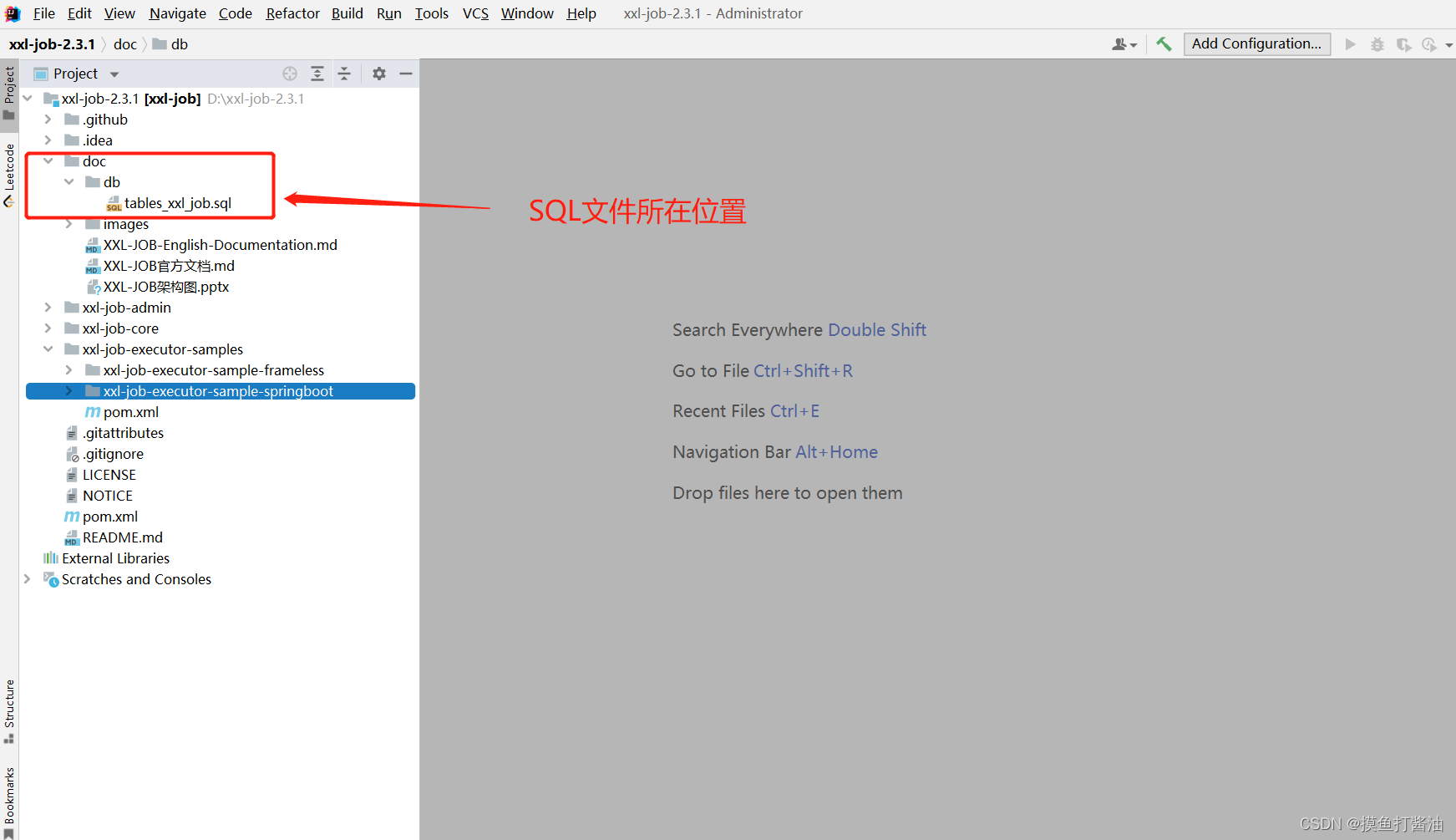Open the View menu
This screenshot has width=1456, height=840.
pyautogui.click(x=119, y=13)
